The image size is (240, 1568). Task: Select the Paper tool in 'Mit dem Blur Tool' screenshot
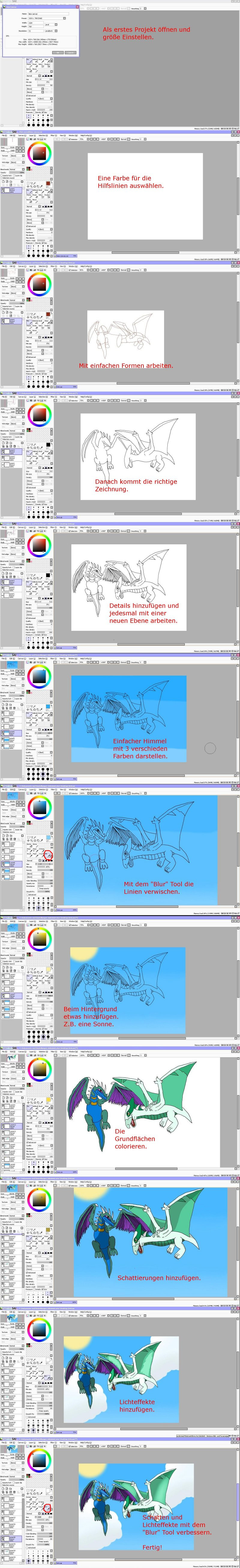(35, 855)
